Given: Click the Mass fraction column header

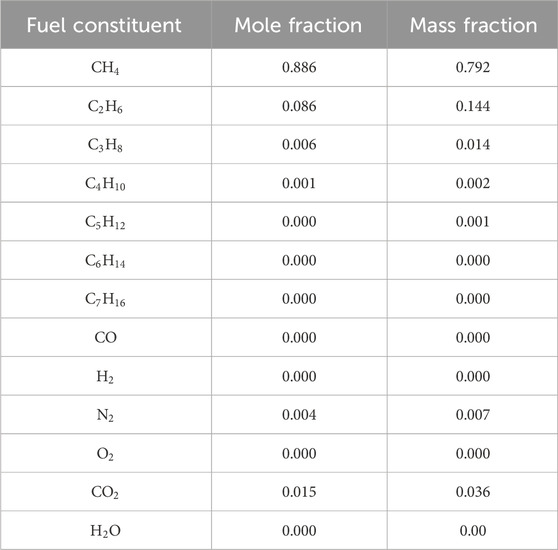Looking at the screenshot, I should coord(473,25).
